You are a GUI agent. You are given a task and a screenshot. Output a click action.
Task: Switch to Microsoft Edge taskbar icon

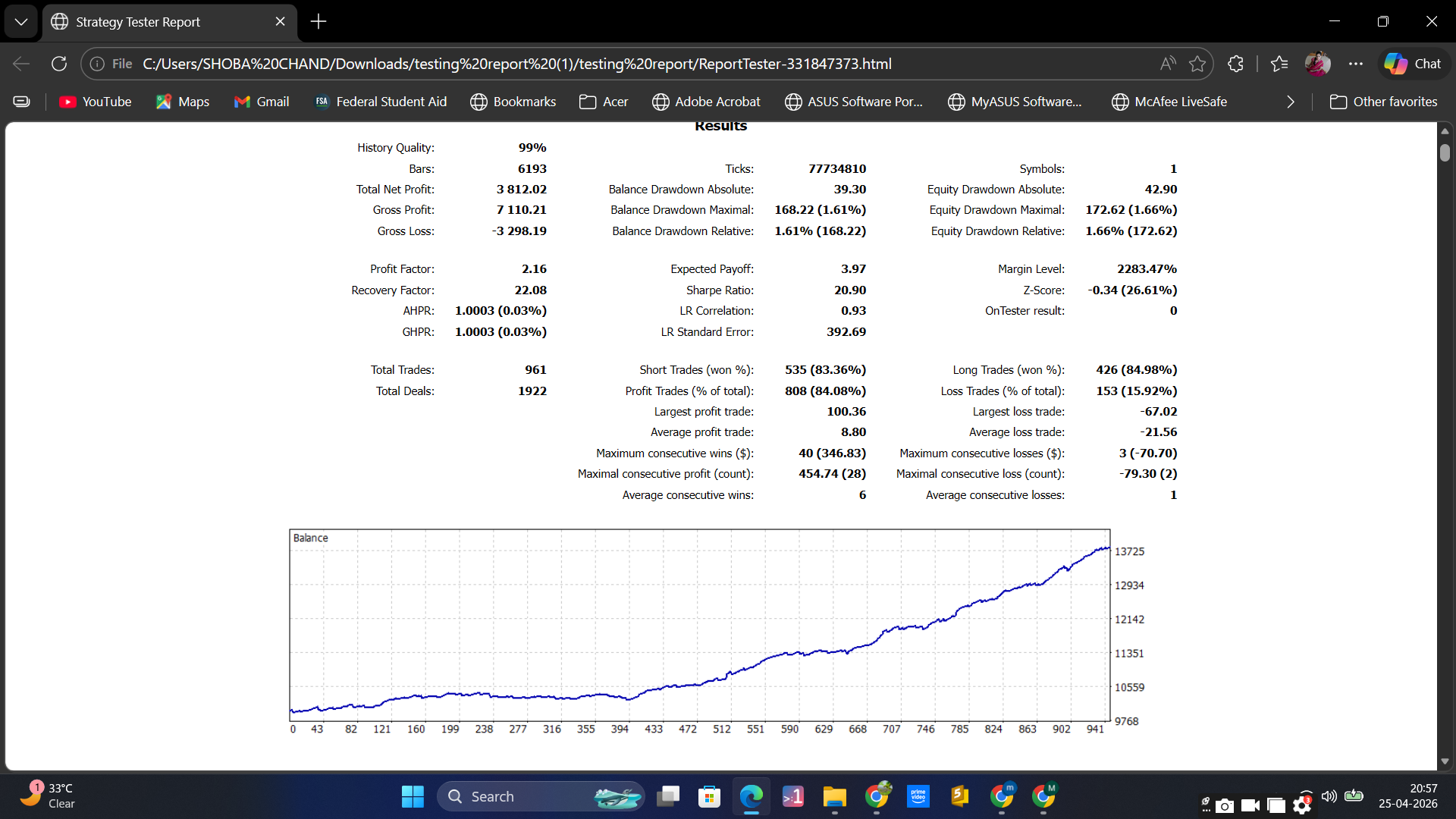pos(751,796)
